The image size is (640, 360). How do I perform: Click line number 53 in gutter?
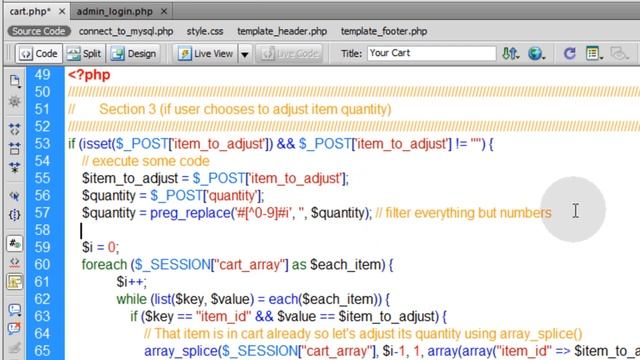pyautogui.click(x=42, y=144)
